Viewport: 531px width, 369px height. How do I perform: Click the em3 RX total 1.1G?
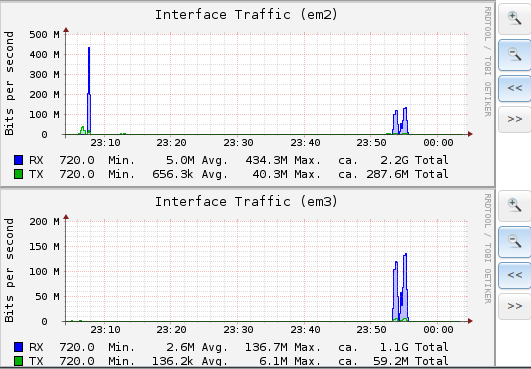pyautogui.click(x=394, y=347)
